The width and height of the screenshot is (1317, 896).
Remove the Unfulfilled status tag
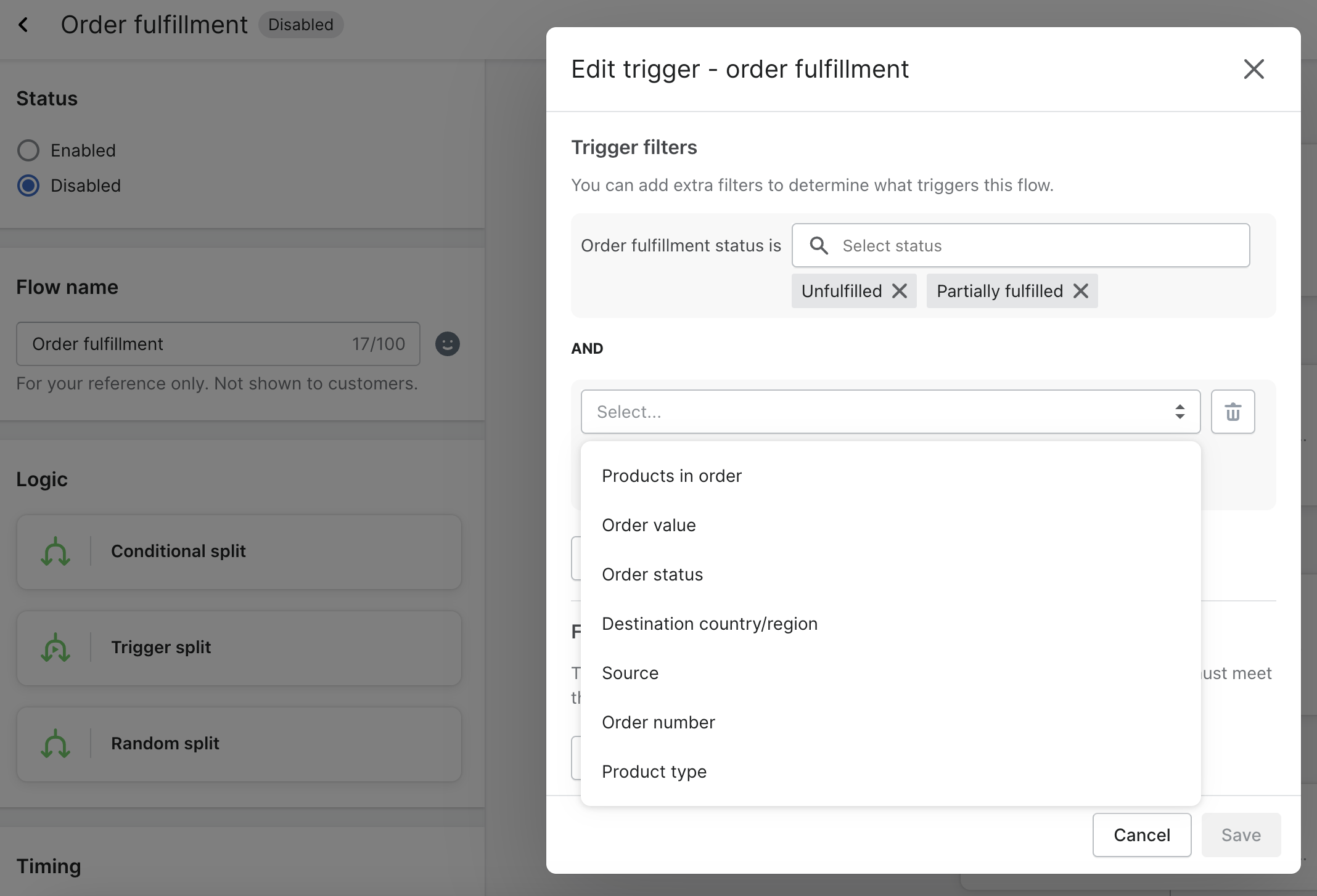pyautogui.click(x=900, y=291)
